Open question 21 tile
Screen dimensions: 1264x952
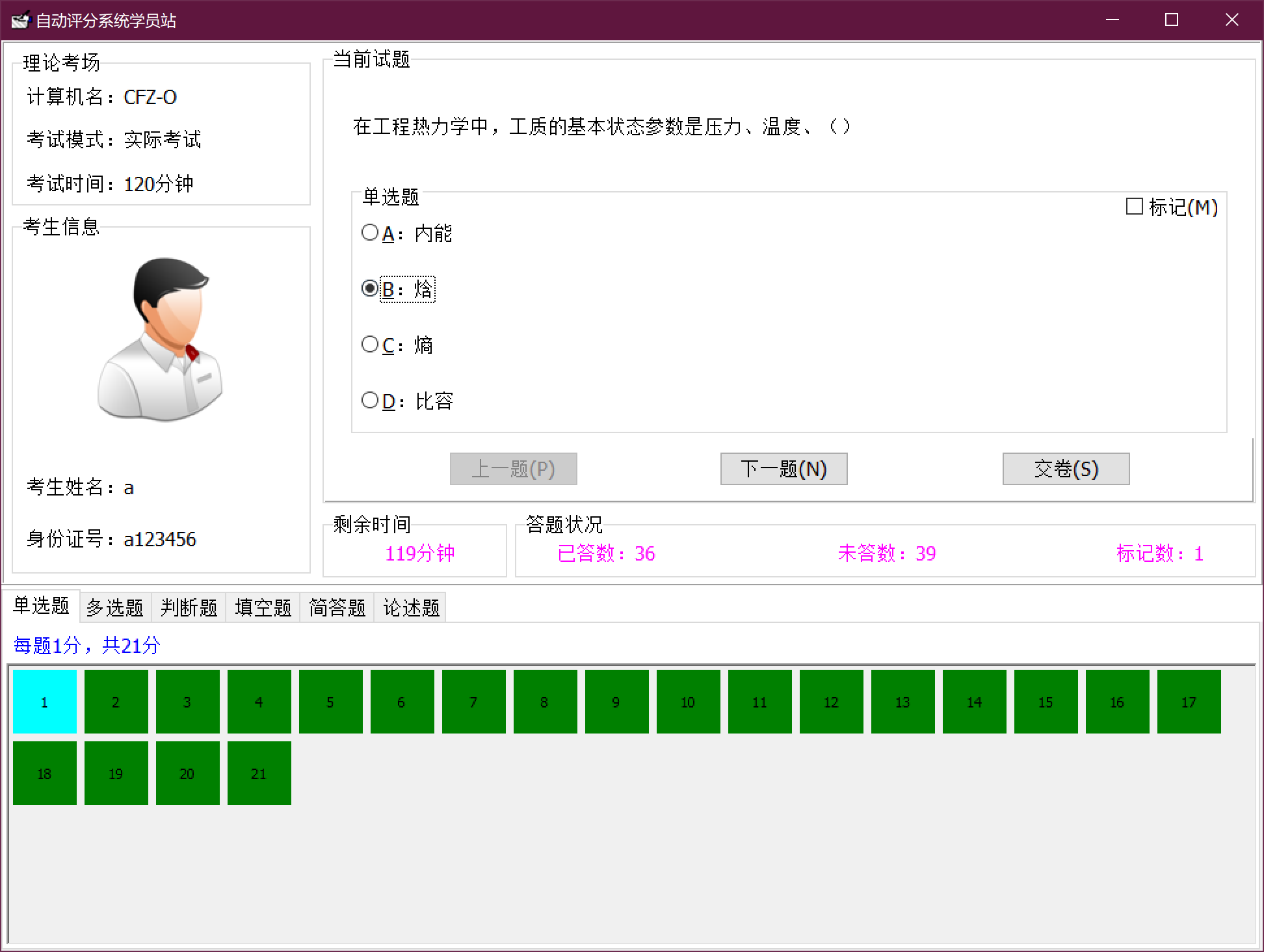click(259, 773)
